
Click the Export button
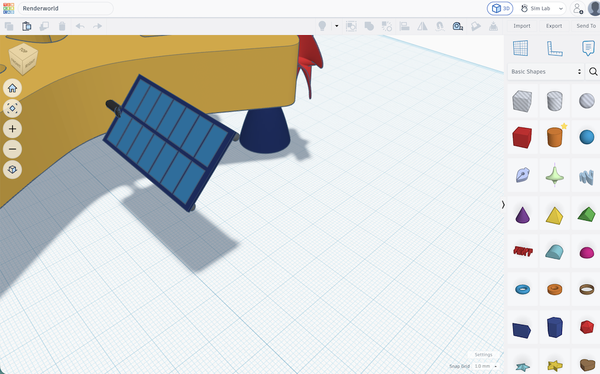554,26
